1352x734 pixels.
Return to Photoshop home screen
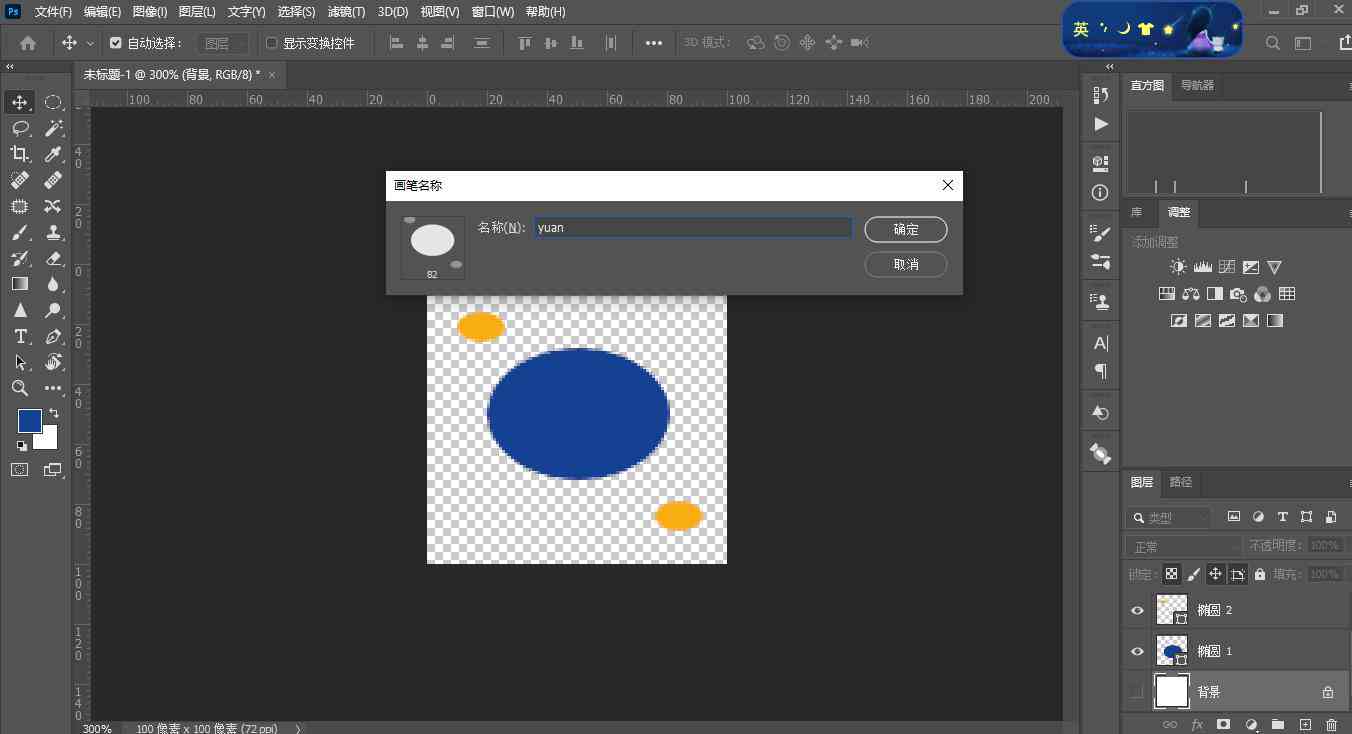point(28,43)
